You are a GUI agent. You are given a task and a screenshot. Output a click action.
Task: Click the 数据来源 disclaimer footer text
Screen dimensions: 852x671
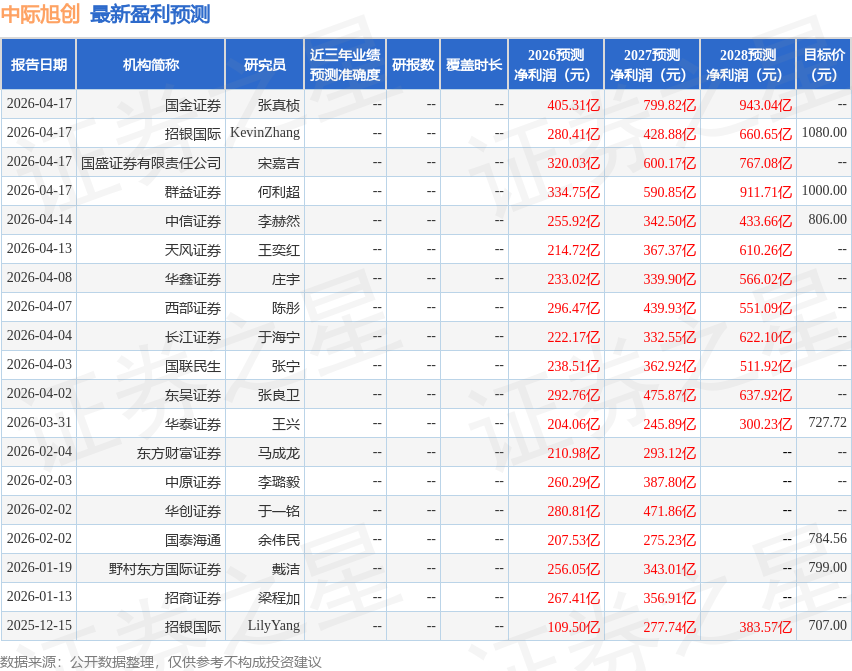pyautogui.click(x=161, y=662)
